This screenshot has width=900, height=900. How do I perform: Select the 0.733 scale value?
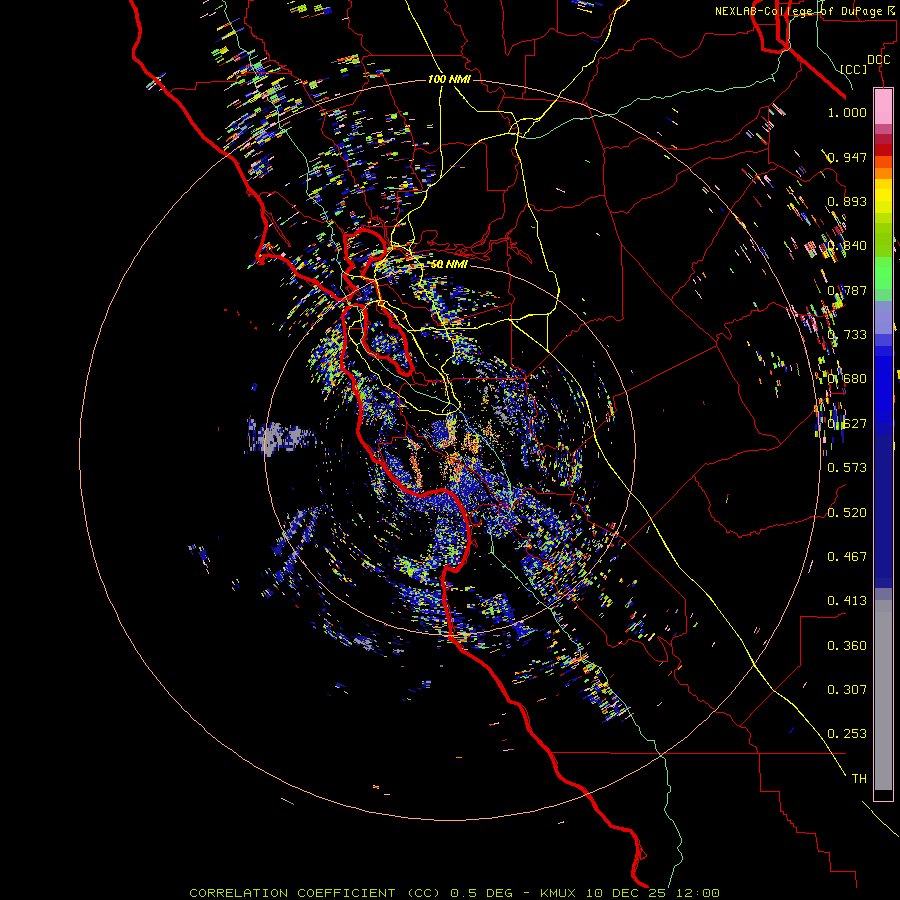tap(847, 335)
